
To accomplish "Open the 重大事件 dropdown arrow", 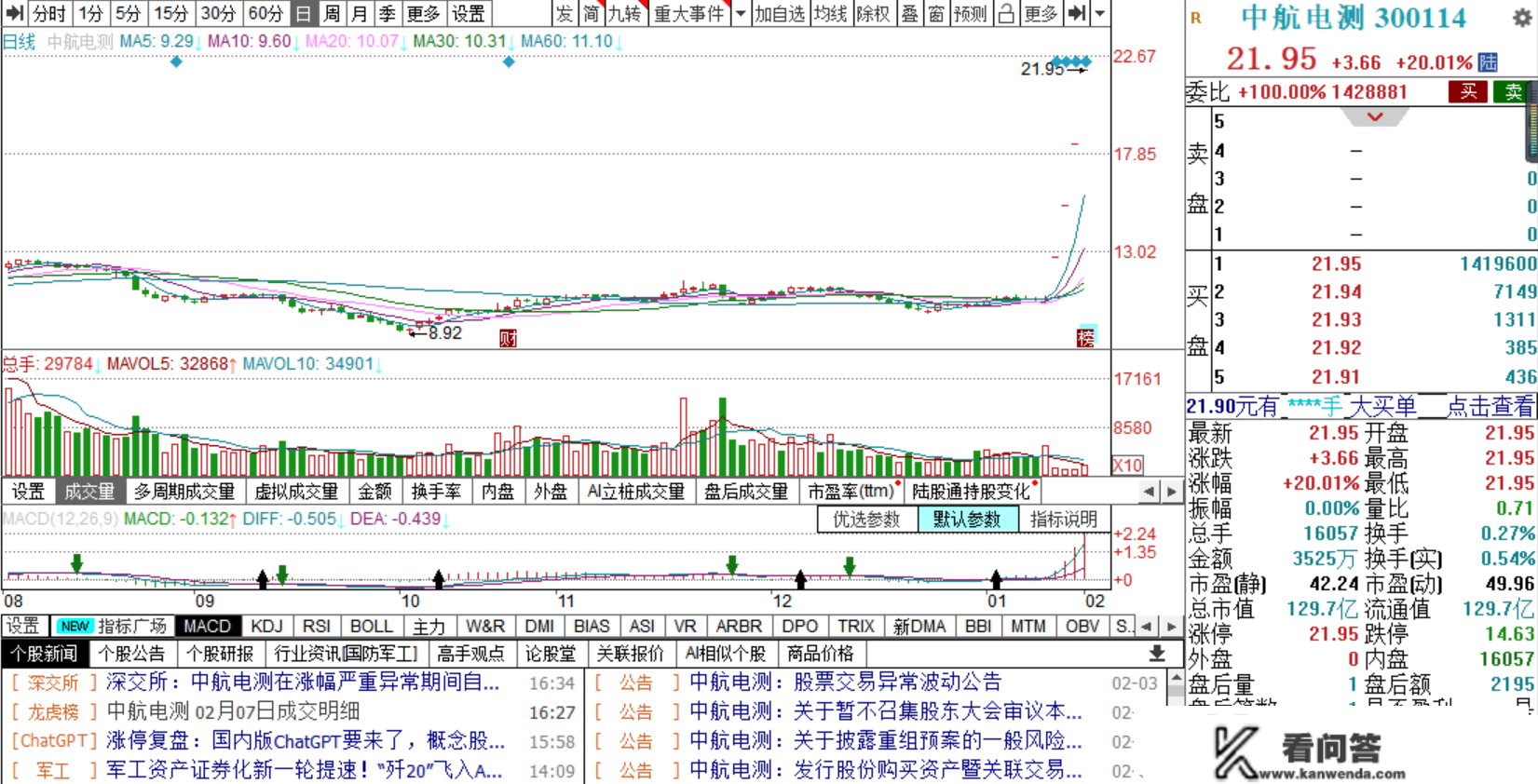I will (x=741, y=13).
